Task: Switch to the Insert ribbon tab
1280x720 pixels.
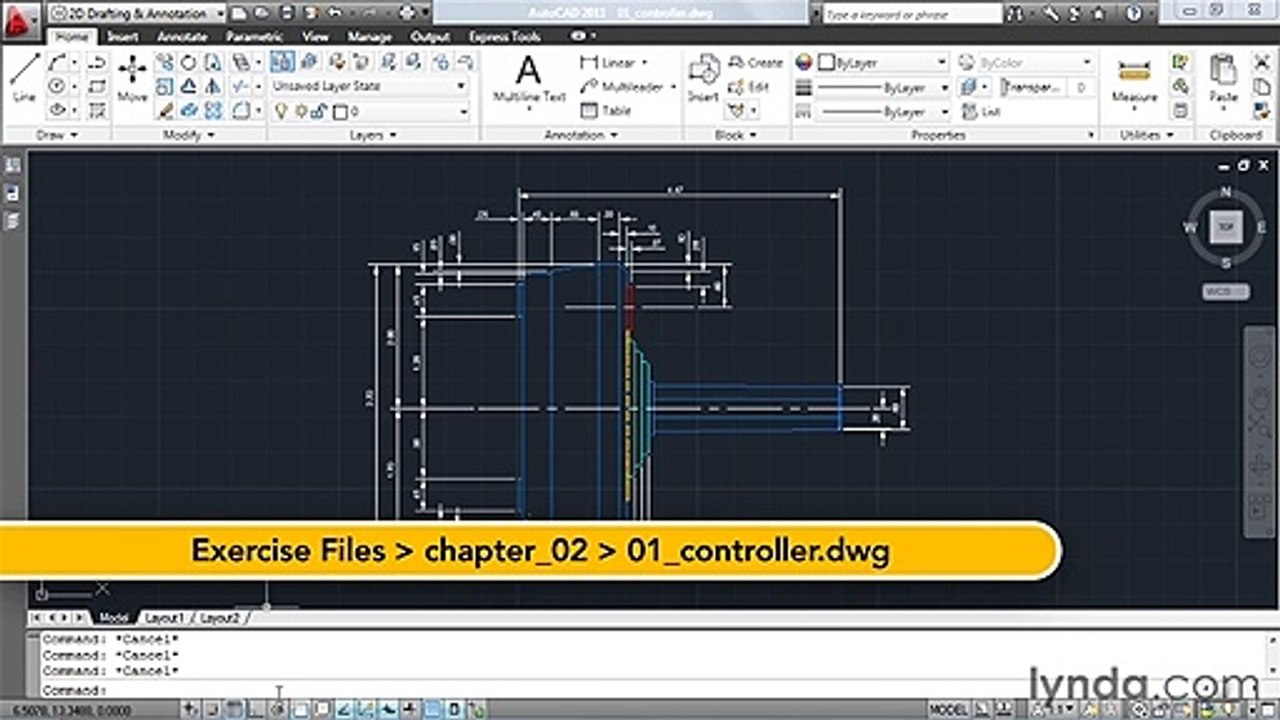Action: [x=122, y=36]
